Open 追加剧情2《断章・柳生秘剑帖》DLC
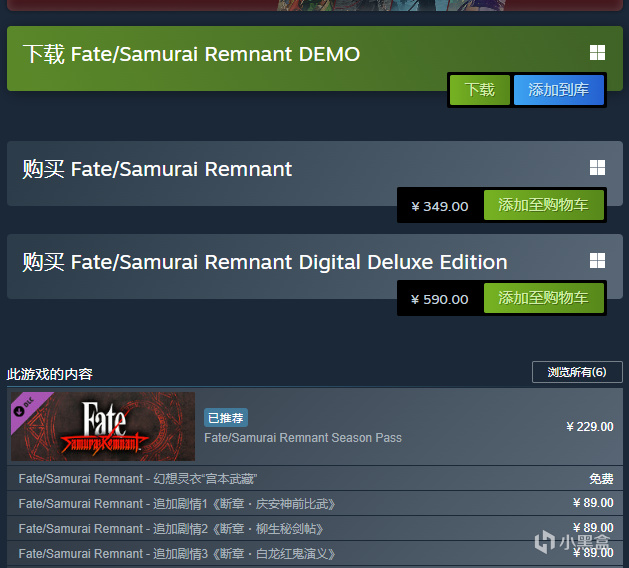This screenshot has height=568, width=629. [171, 528]
